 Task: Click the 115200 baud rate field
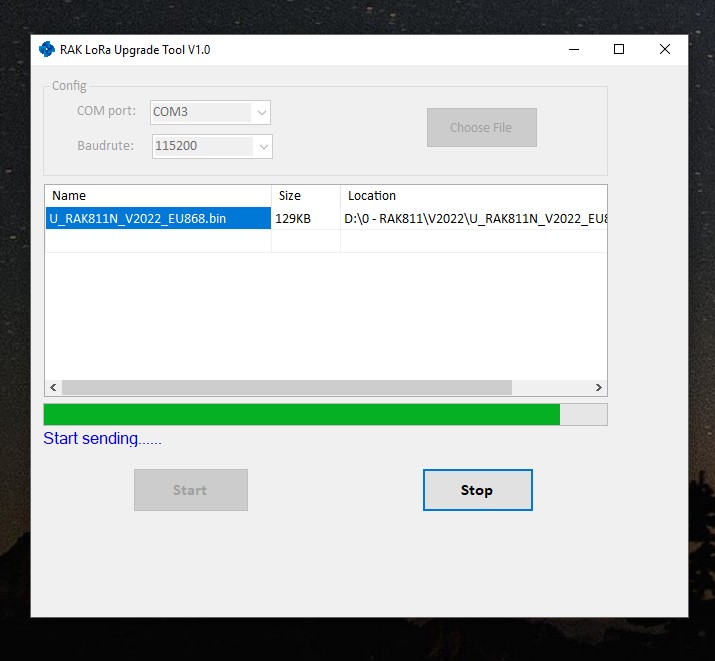202,146
